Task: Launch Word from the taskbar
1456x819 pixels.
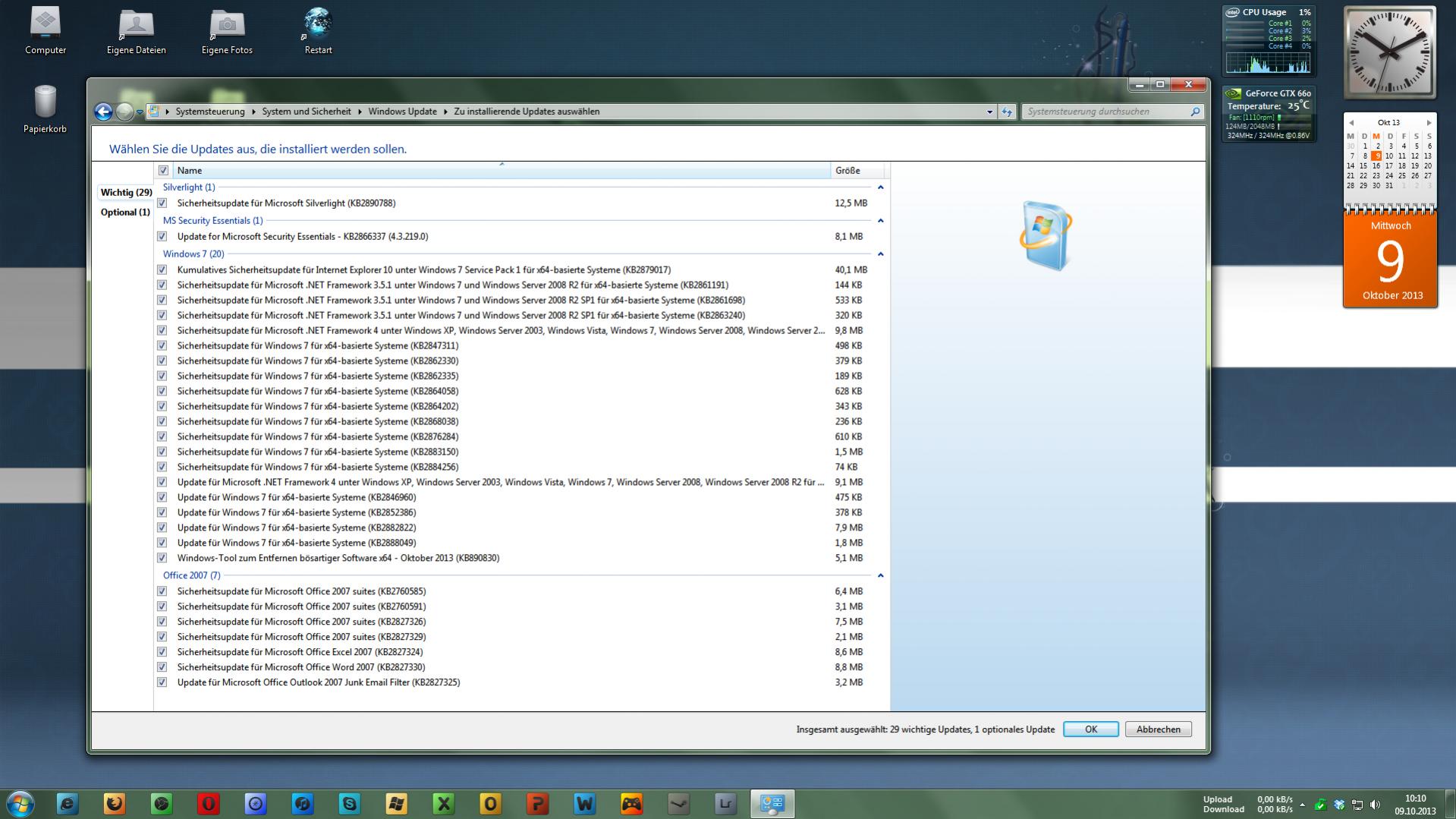Action: tap(585, 804)
